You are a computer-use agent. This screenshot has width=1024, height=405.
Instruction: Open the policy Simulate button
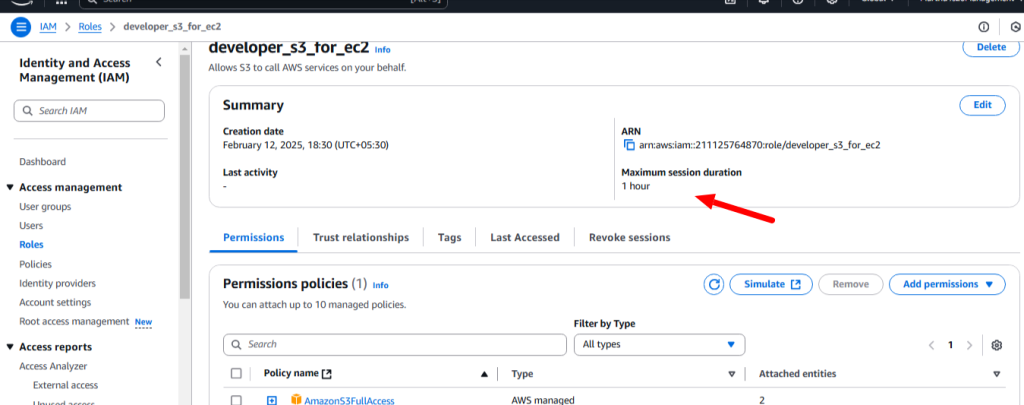click(771, 284)
